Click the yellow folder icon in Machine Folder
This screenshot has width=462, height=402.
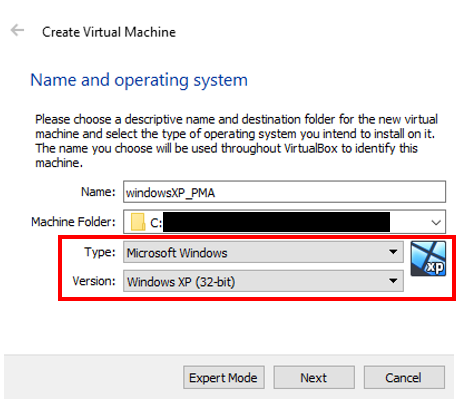[138, 222]
